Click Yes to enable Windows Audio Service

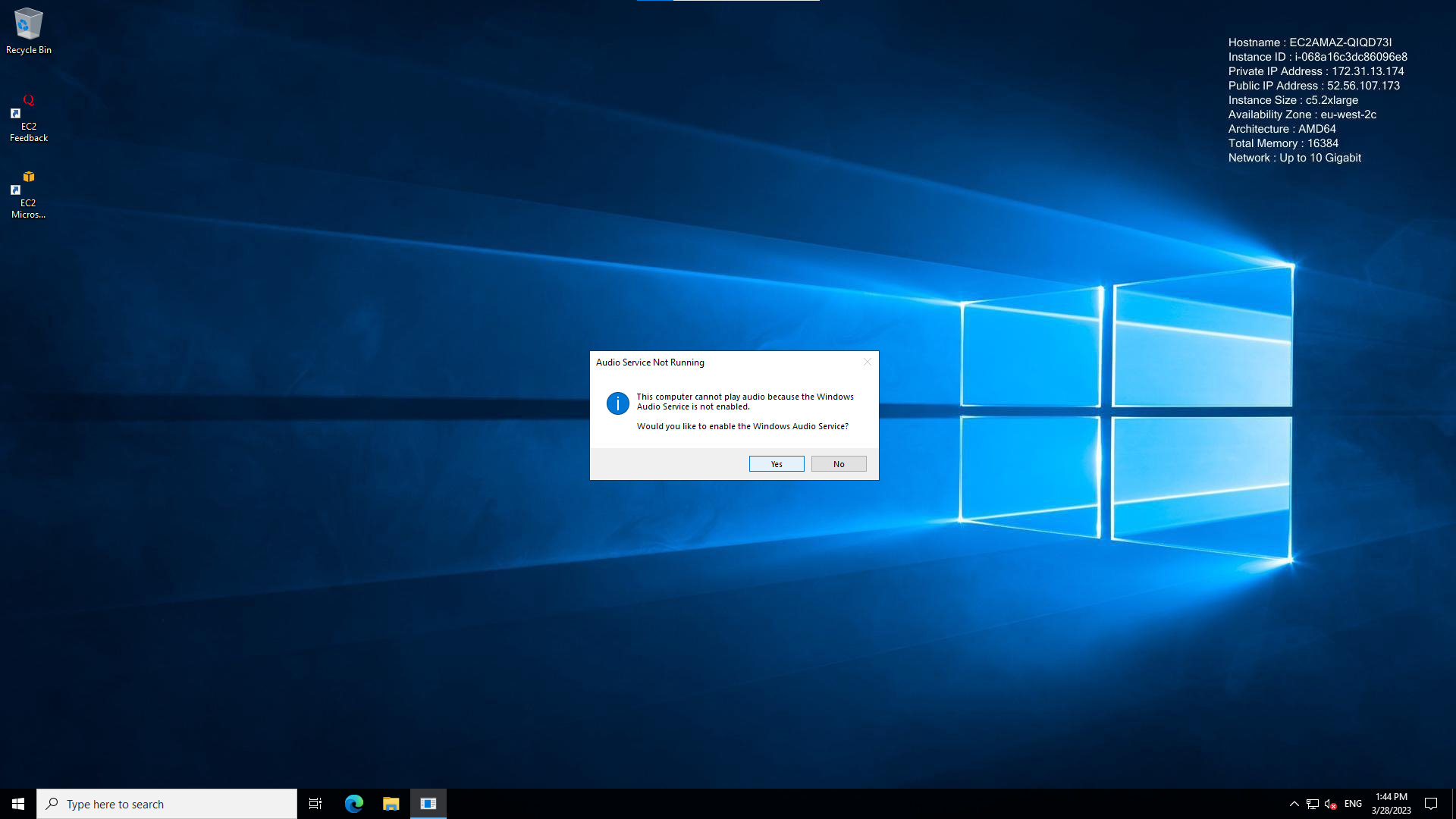point(777,464)
